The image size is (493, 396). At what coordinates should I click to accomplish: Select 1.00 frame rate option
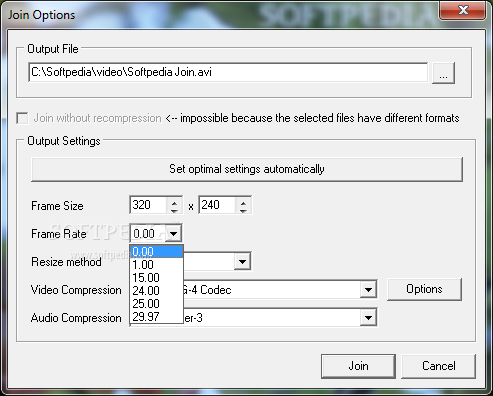tap(157, 265)
